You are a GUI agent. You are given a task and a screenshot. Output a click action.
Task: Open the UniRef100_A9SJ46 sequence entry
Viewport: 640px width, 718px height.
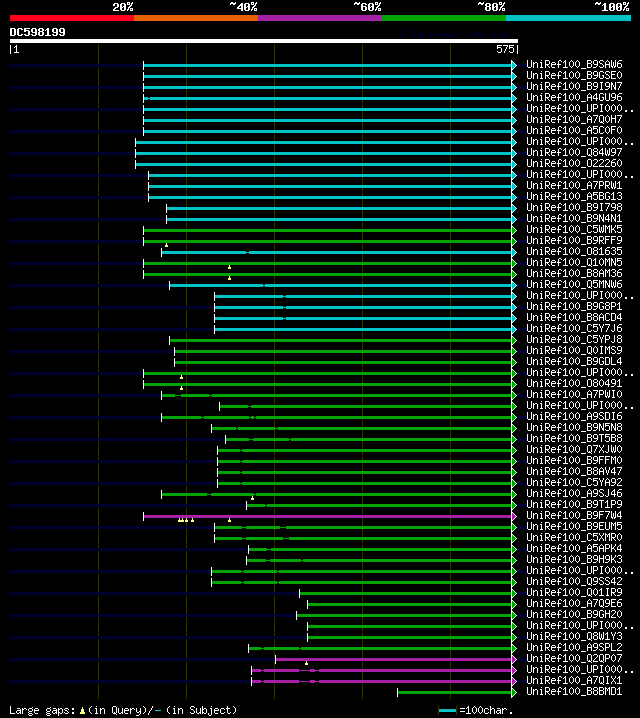coord(574,493)
